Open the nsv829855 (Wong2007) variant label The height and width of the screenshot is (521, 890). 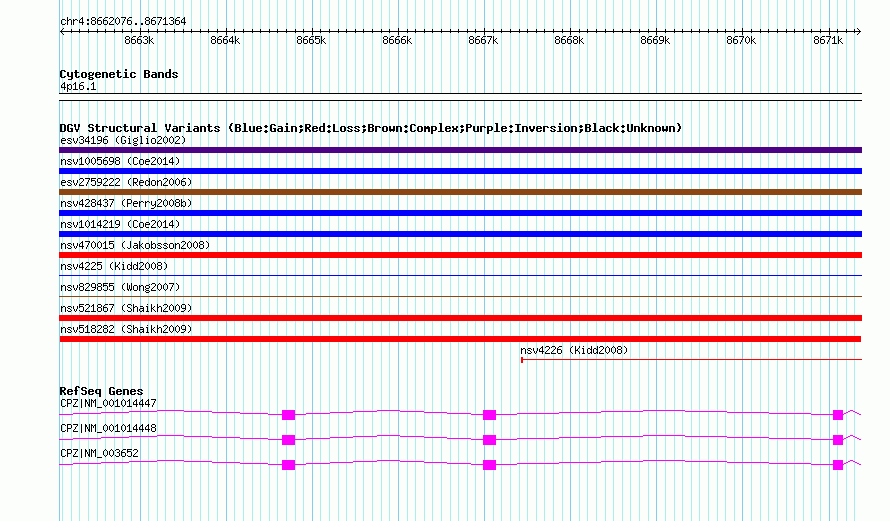pyautogui.click(x=120, y=287)
